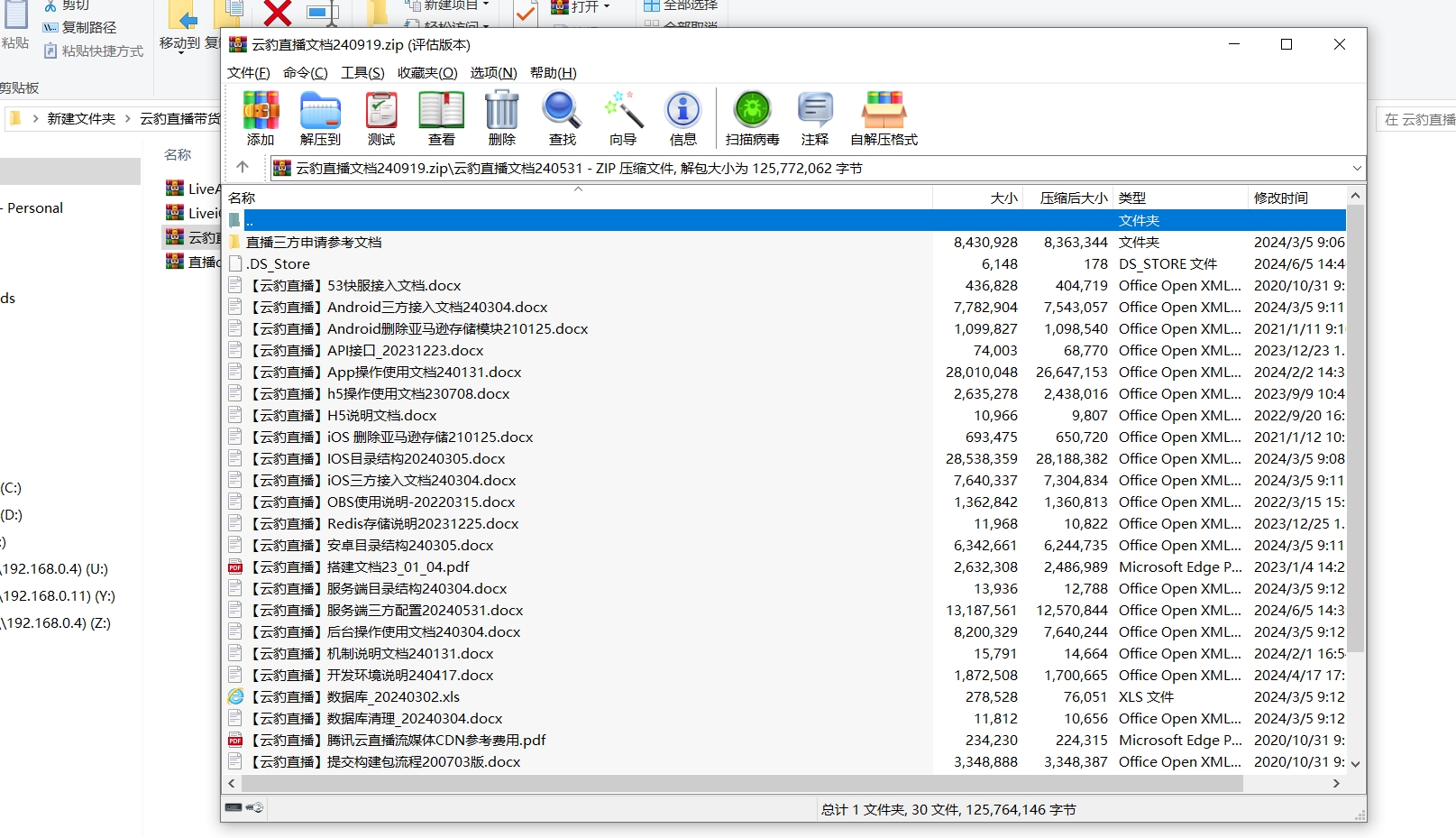
Task: Click breadcrumb chevron before 新建文件夹
Action: click(35, 118)
